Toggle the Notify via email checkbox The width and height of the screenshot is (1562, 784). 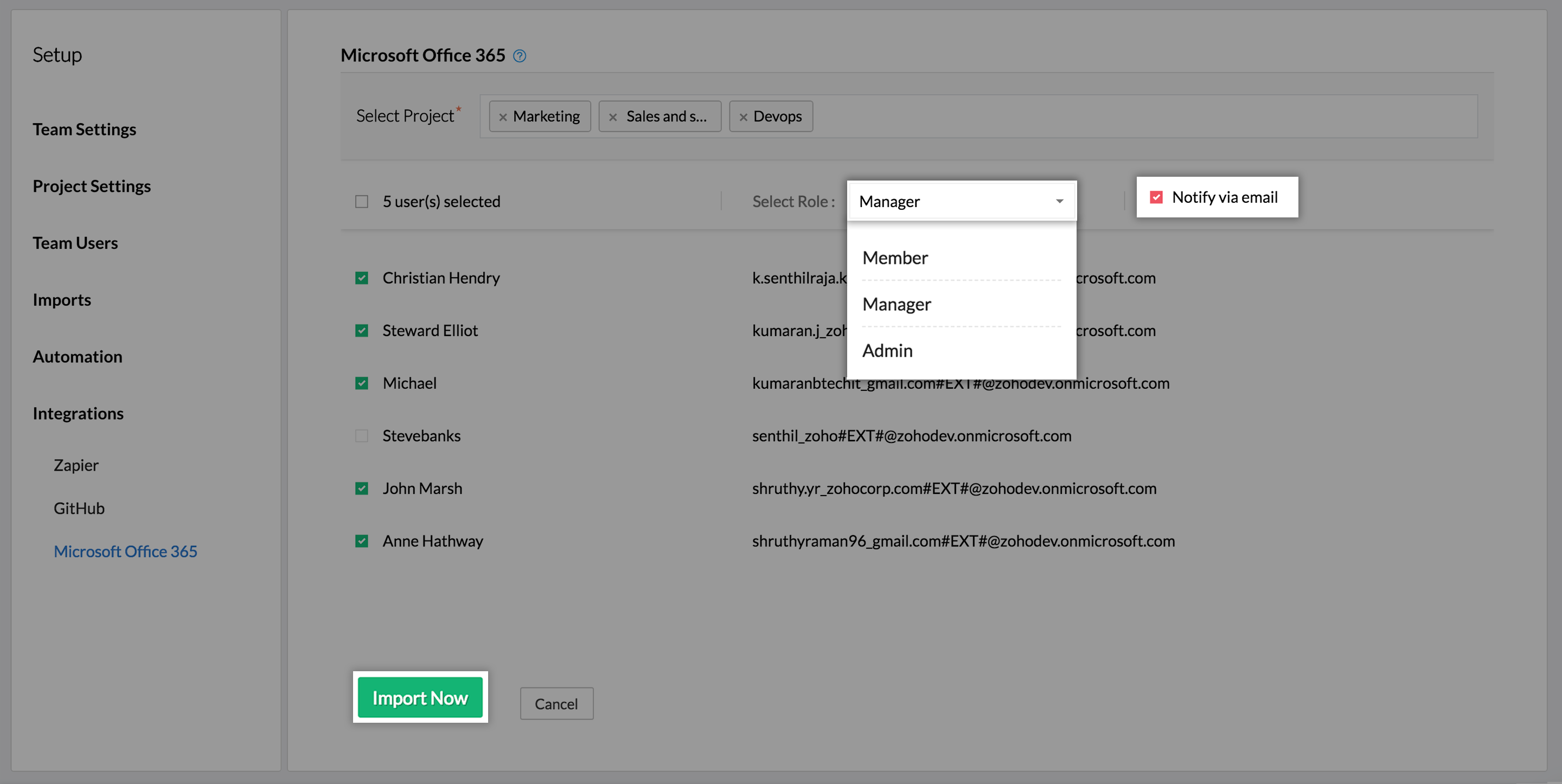(1156, 197)
